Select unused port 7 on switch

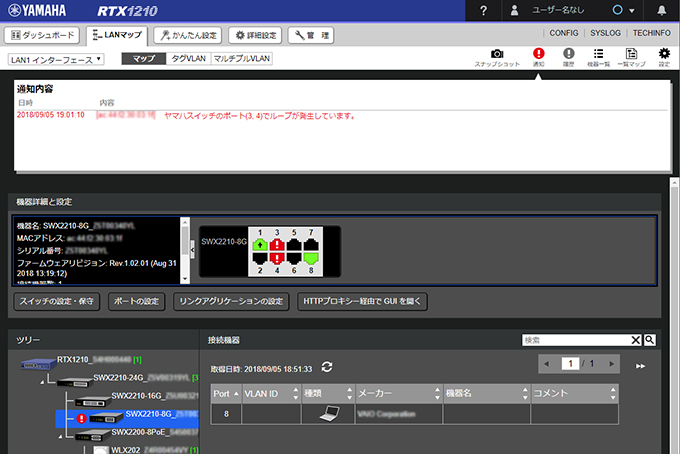pyautogui.click(x=311, y=245)
